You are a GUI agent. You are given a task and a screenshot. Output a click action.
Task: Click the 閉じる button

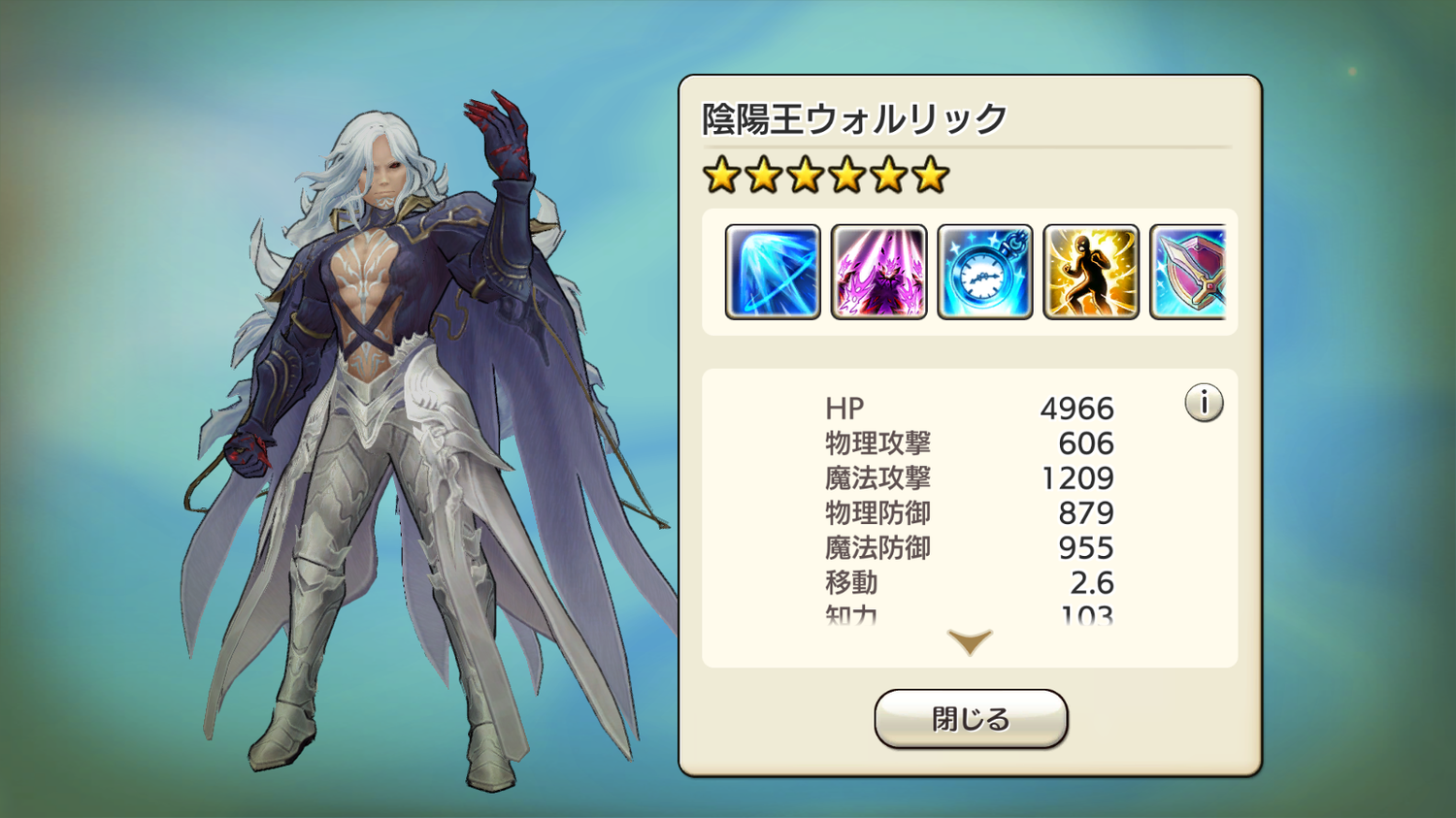tap(971, 719)
